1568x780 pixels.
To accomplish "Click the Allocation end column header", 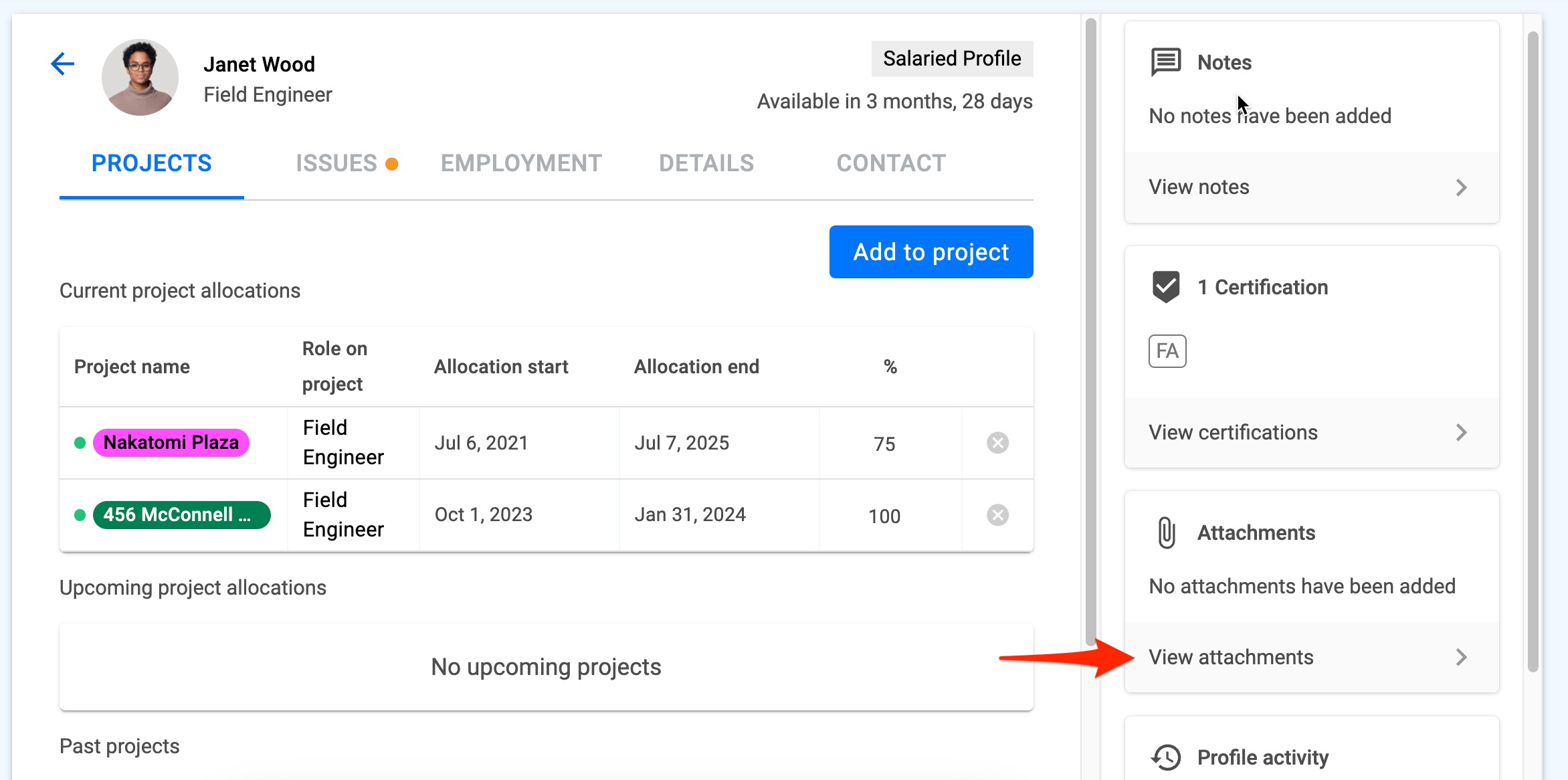I will click(696, 367).
